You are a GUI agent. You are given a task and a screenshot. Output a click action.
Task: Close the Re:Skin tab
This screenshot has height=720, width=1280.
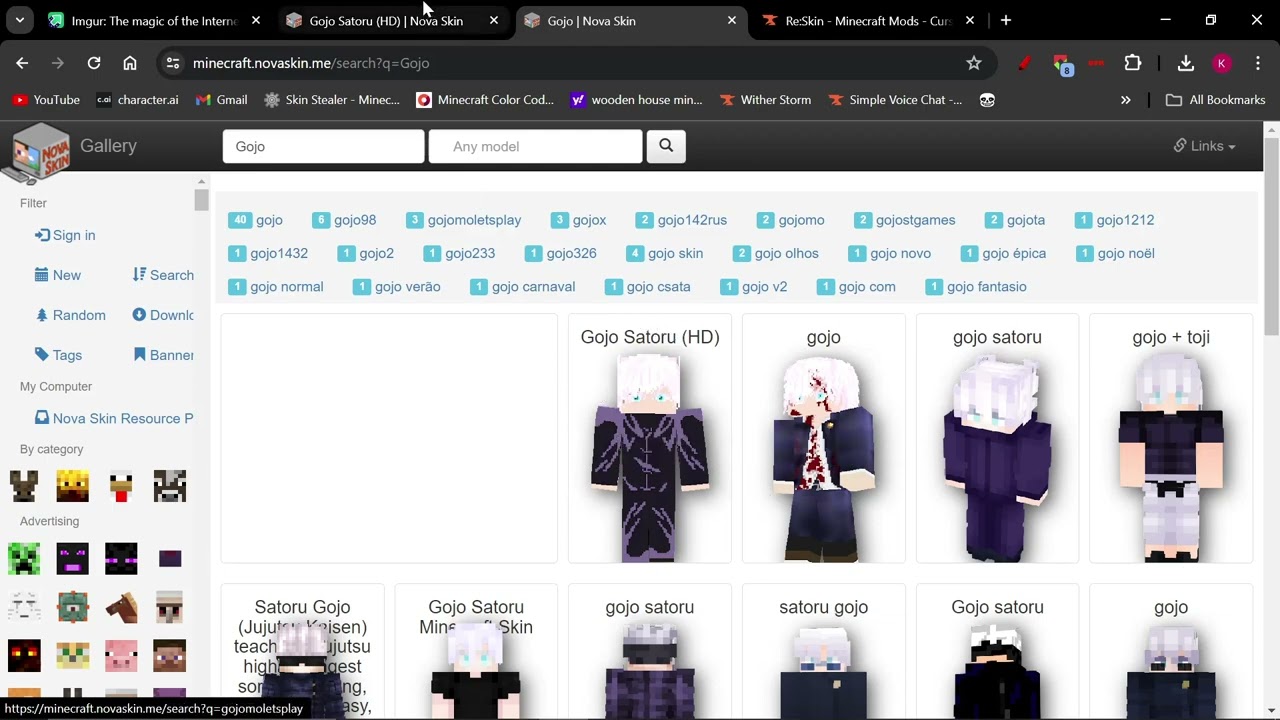970,21
